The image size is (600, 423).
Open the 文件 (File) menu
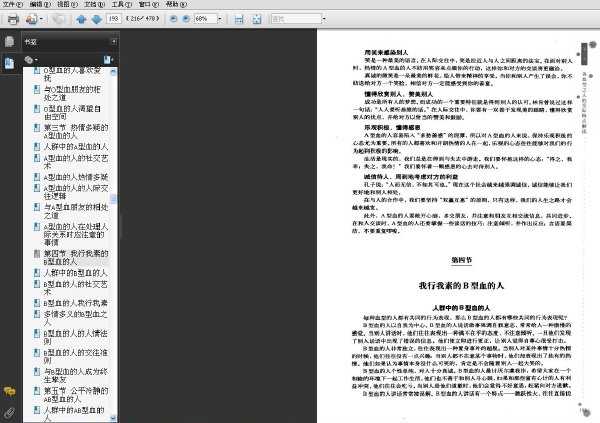click(13, 4)
